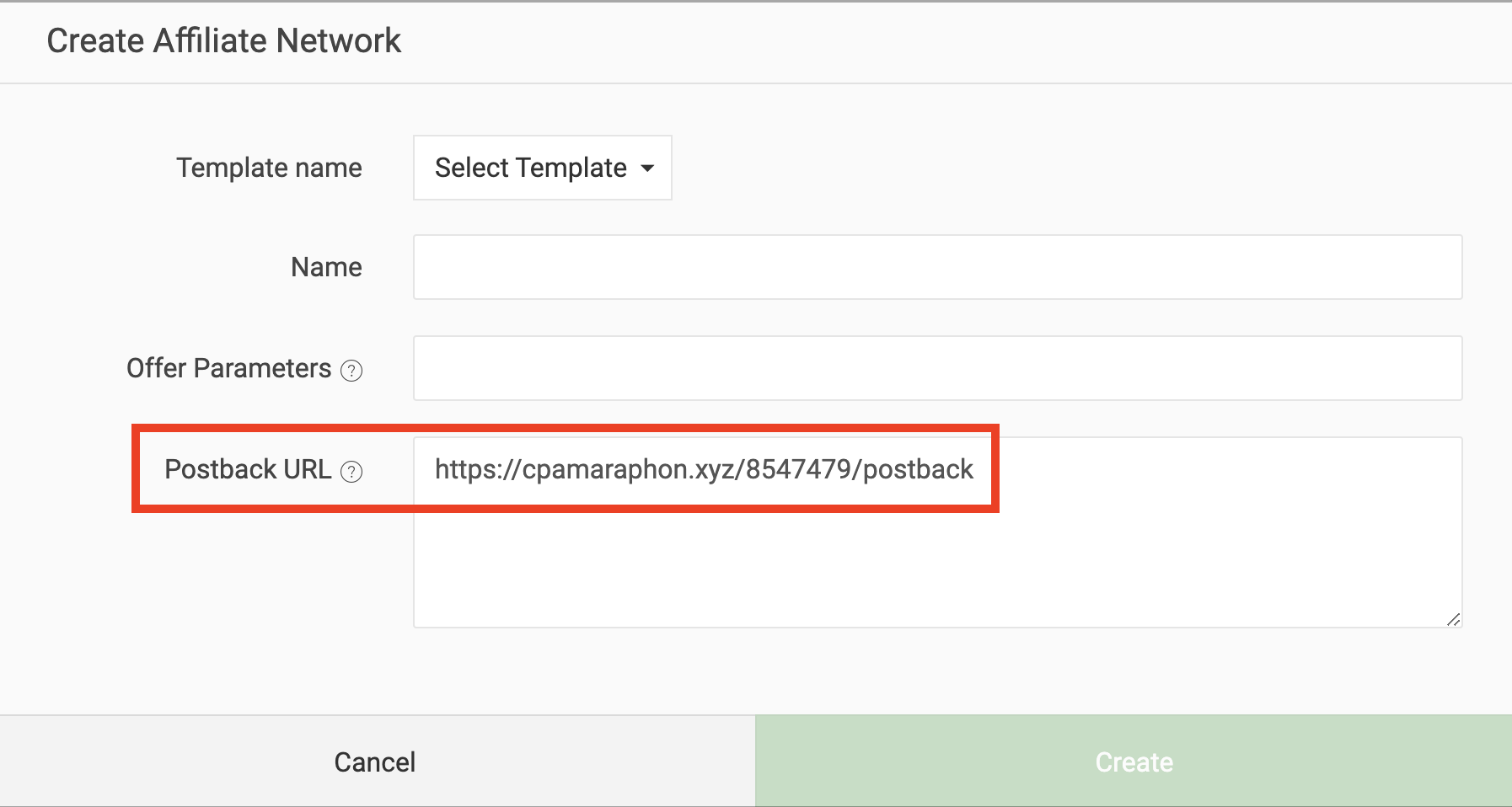
Task: Click the Create button
Action: pos(1134,762)
